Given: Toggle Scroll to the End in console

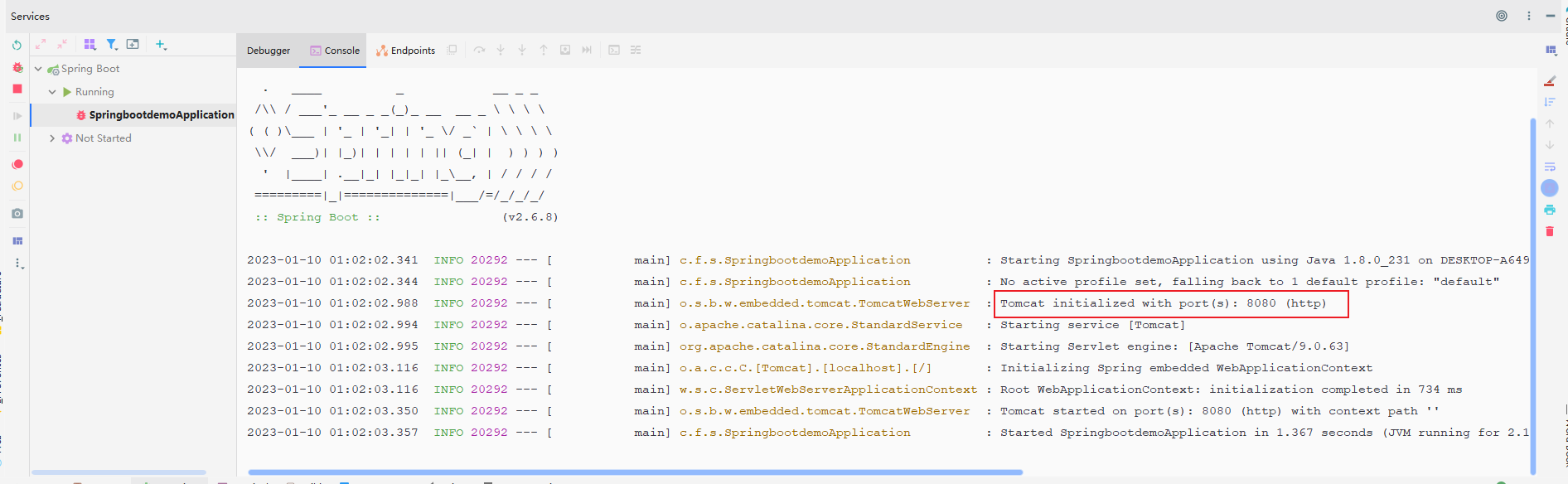Looking at the screenshot, I should (1550, 188).
